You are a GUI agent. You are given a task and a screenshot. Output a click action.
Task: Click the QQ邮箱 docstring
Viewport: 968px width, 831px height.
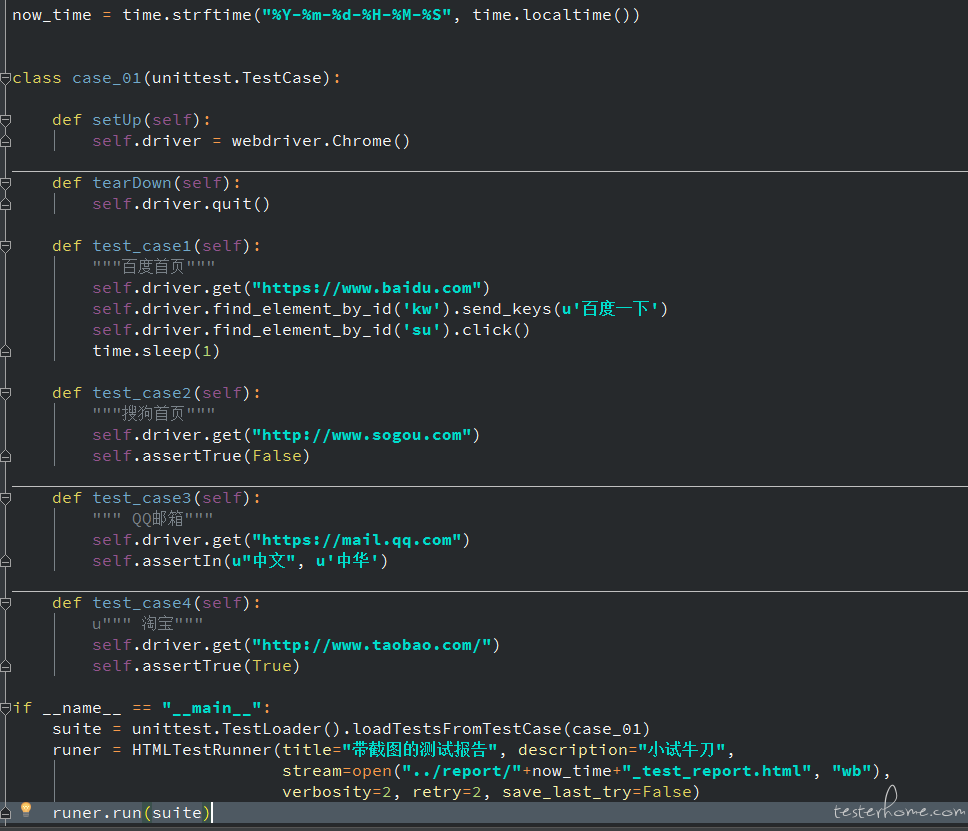pyautogui.click(x=152, y=519)
